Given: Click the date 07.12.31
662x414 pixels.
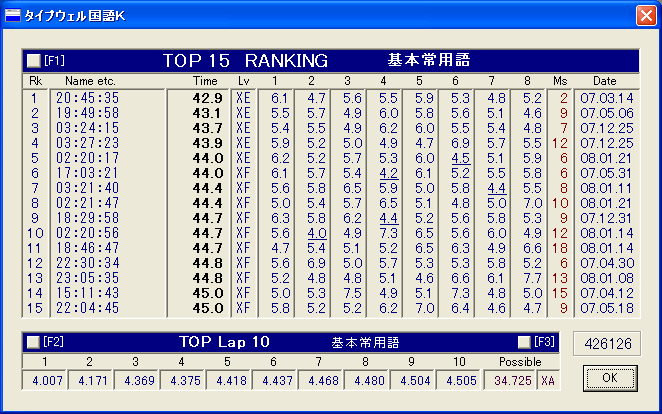Looking at the screenshot, I should point(607,218).
